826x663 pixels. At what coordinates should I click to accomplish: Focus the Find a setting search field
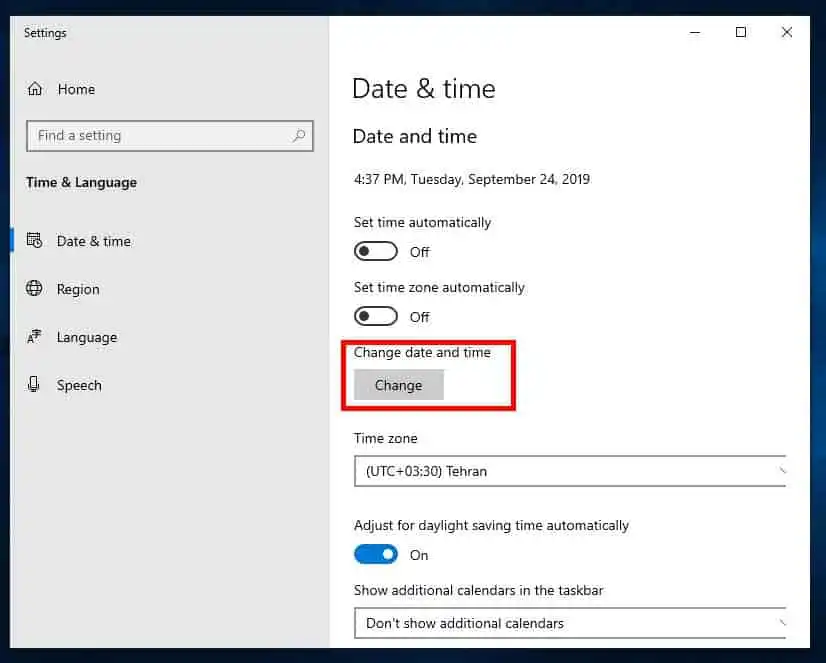(x=160, y=136)
